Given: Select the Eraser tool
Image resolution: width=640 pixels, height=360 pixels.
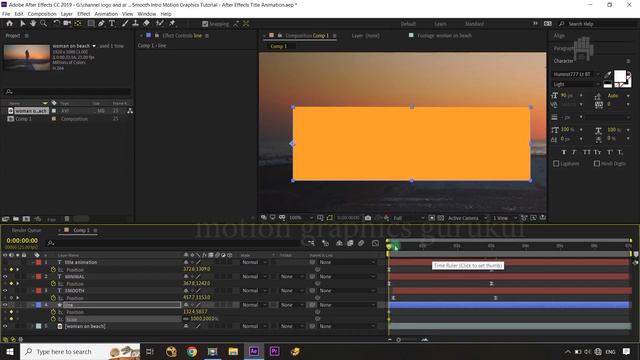Looking at the screenshot, I should click(x=146, y=24).
